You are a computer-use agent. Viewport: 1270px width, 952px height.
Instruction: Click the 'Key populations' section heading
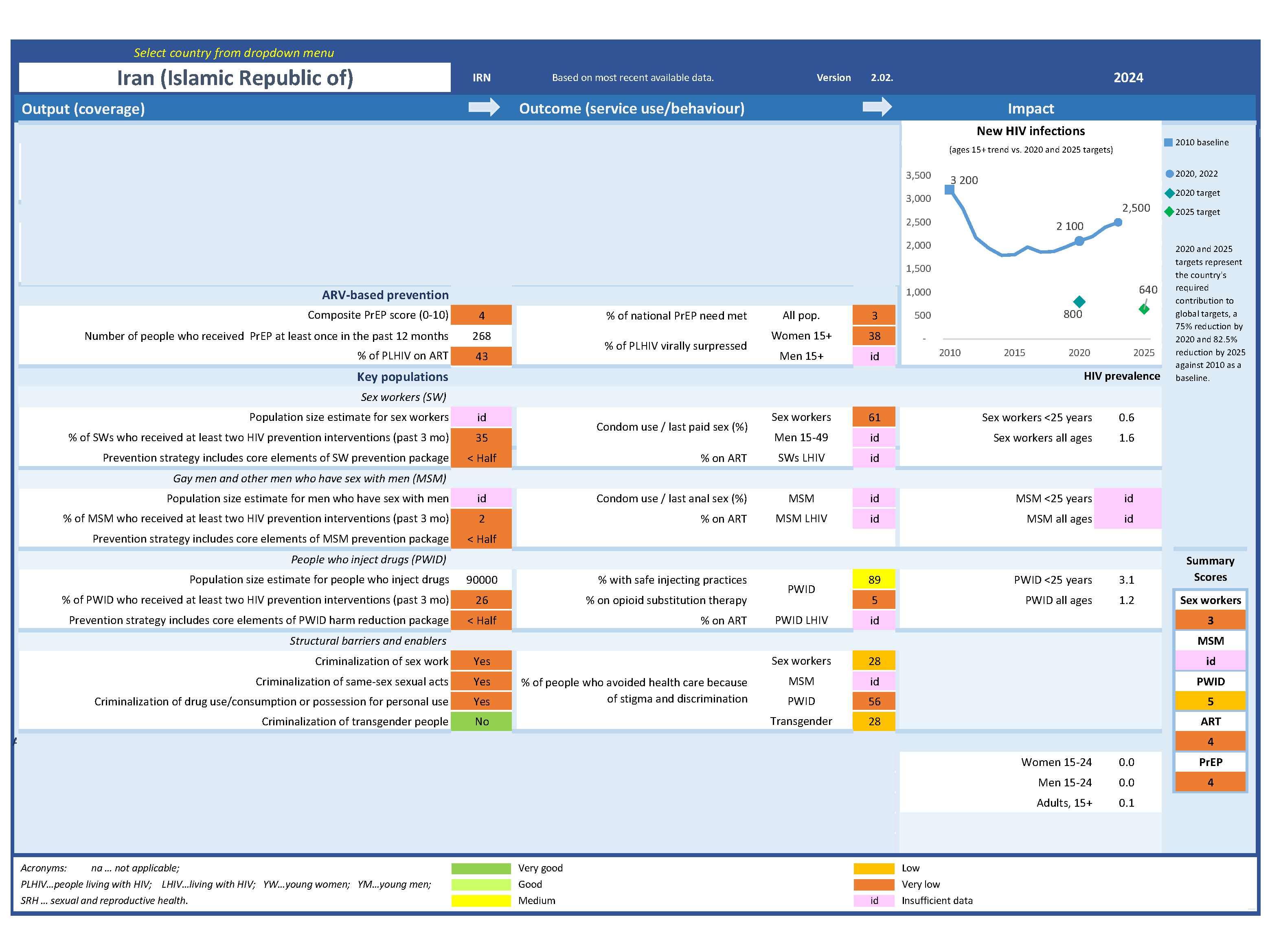pyautogui.click(x=402, y=376)
